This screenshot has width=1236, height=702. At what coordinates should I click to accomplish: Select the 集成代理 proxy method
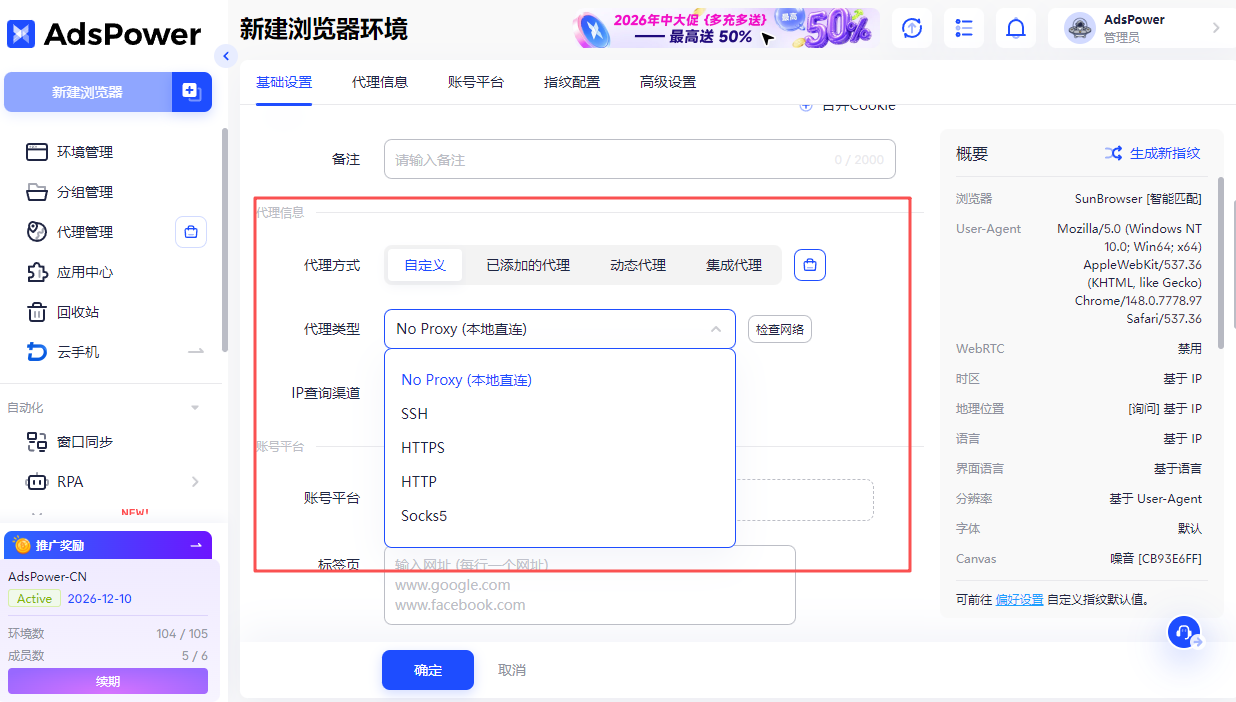[x=734, y=265]
